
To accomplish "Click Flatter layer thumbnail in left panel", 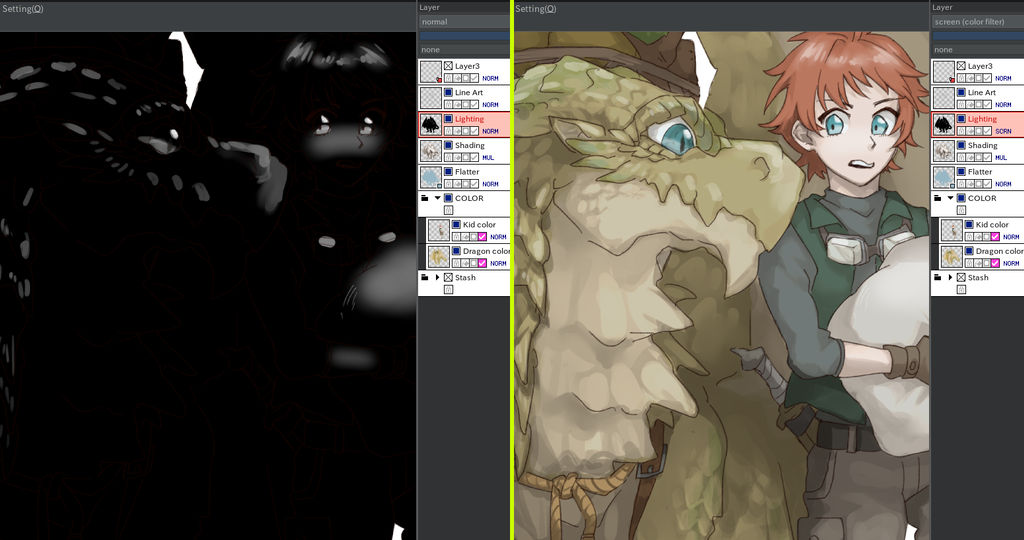I will (x=431, y=178).
